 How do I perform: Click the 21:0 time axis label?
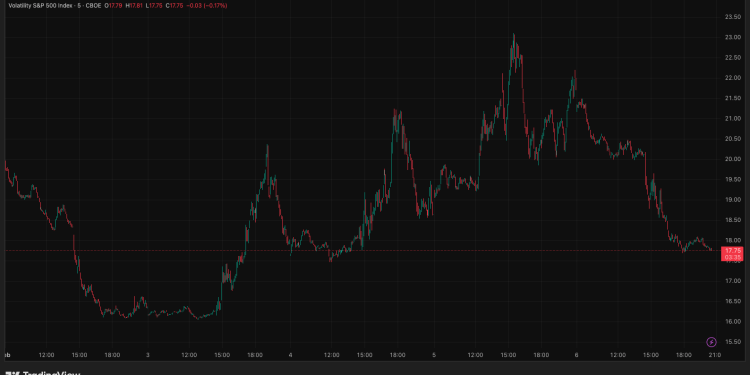(x=715, y=355)
